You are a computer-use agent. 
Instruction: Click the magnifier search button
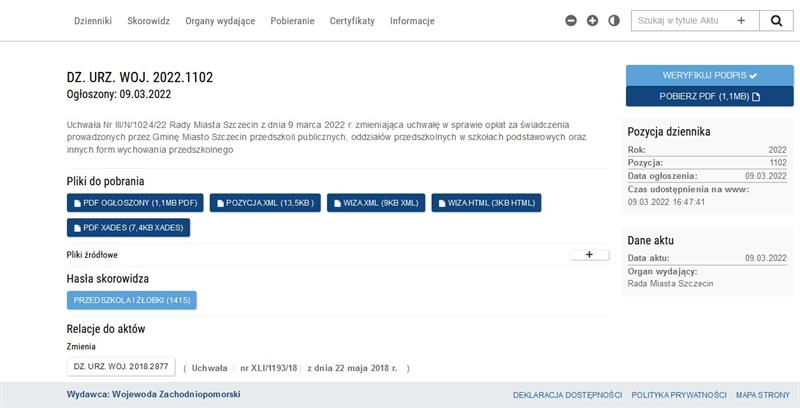(776, 20)
